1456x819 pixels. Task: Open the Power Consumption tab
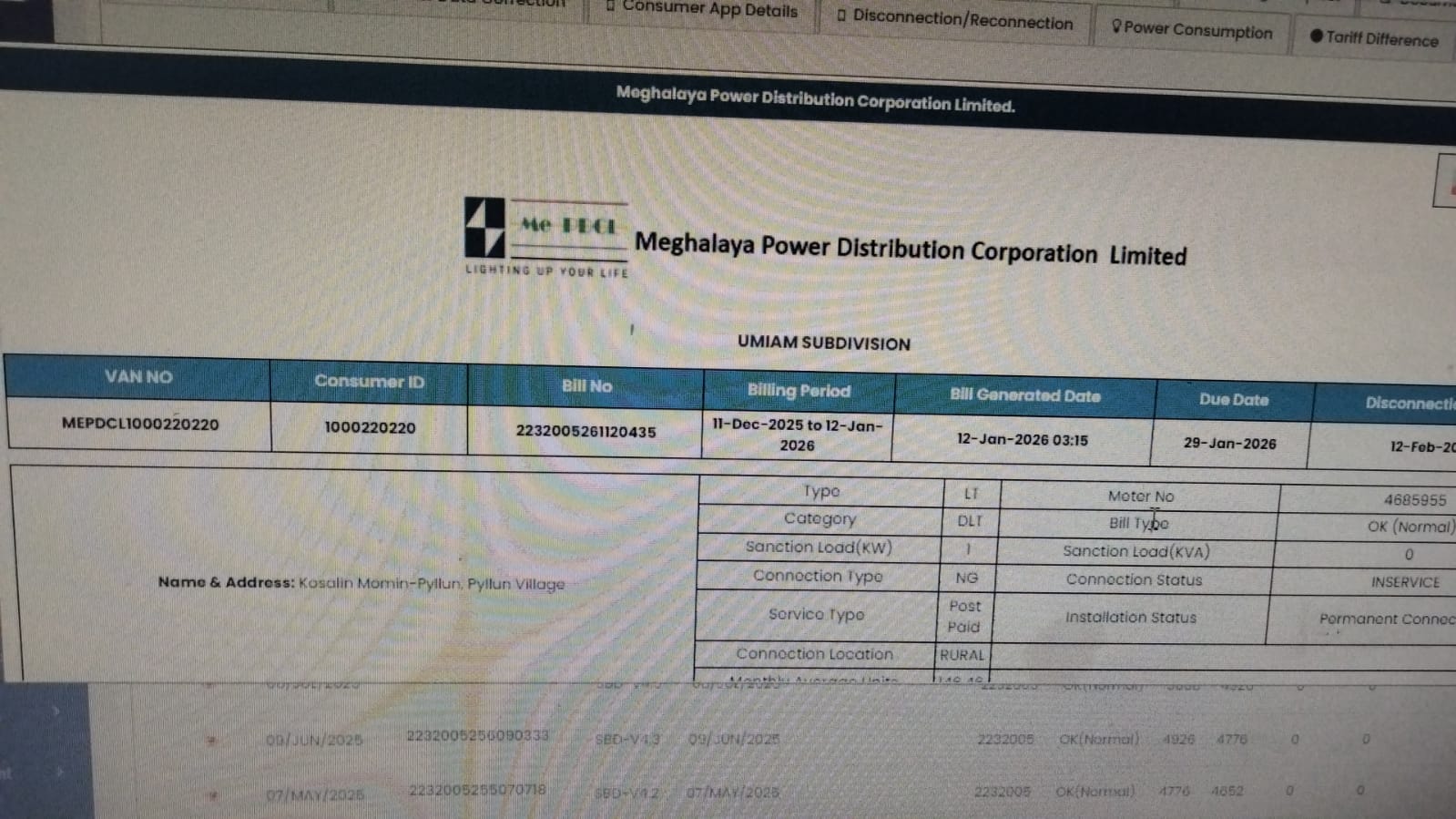1192,29
